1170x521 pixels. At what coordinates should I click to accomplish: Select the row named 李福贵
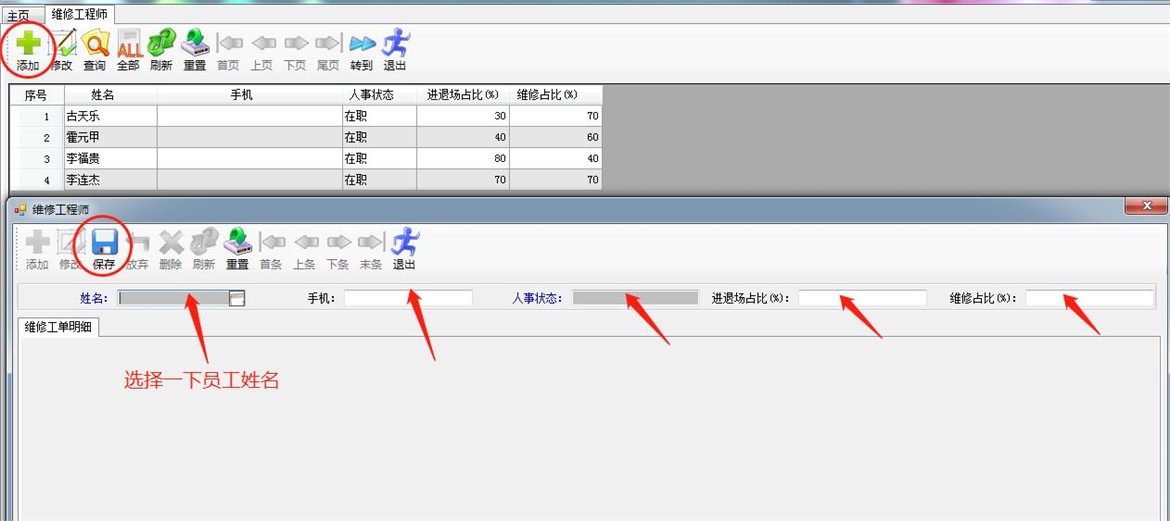tap(306, 158)
